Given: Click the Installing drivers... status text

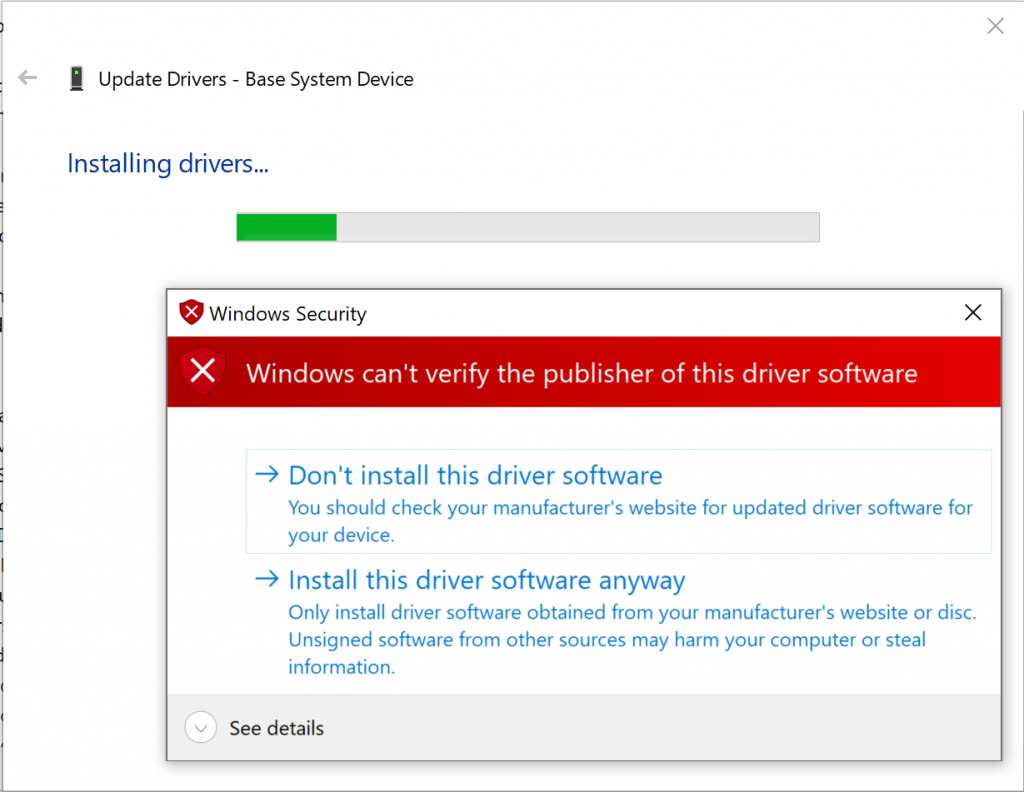Looking at the screenshot, I should (167, 163).
